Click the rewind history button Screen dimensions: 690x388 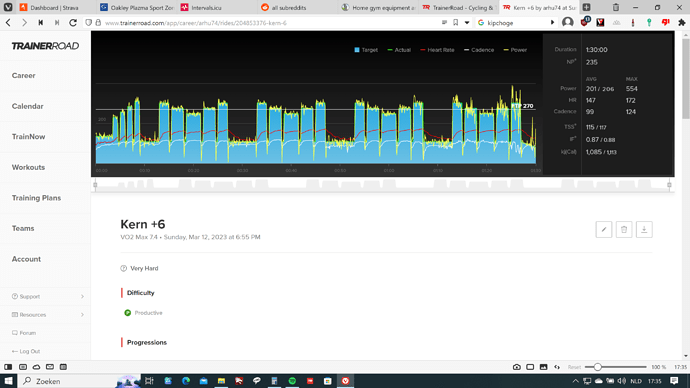[40, 22]
